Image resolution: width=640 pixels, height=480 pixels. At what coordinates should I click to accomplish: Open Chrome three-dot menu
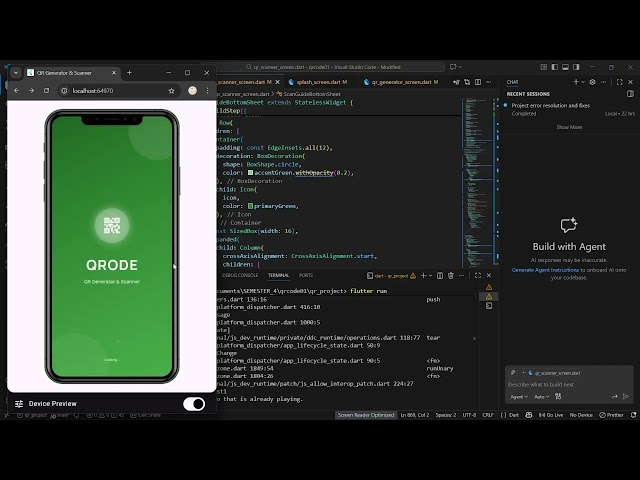[x=207, y=91]
